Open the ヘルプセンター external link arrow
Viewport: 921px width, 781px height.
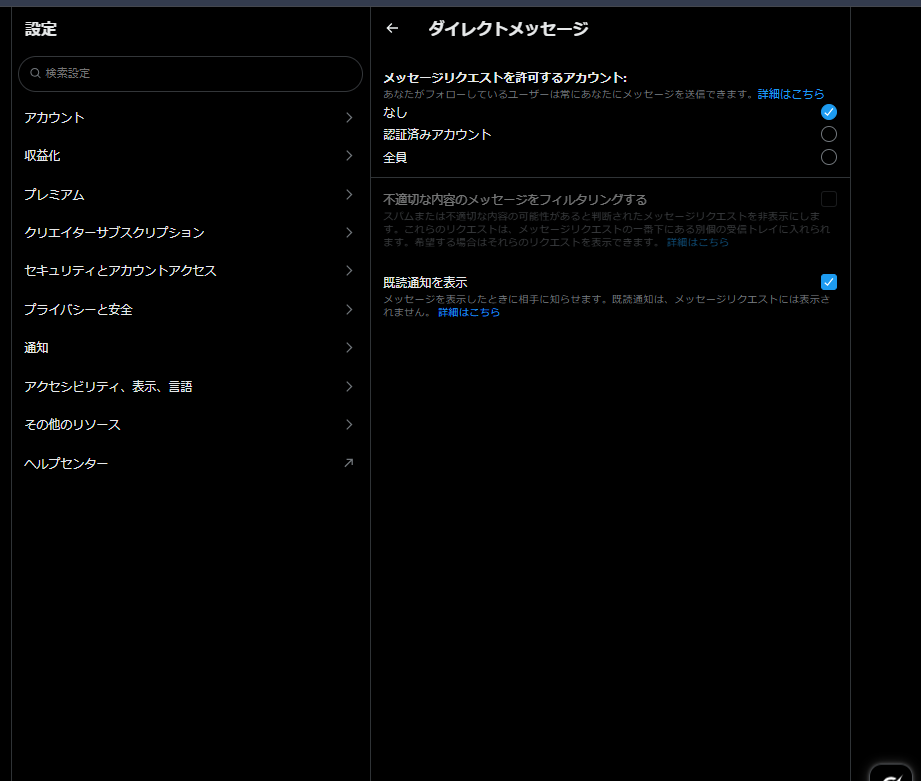point(349,463)
